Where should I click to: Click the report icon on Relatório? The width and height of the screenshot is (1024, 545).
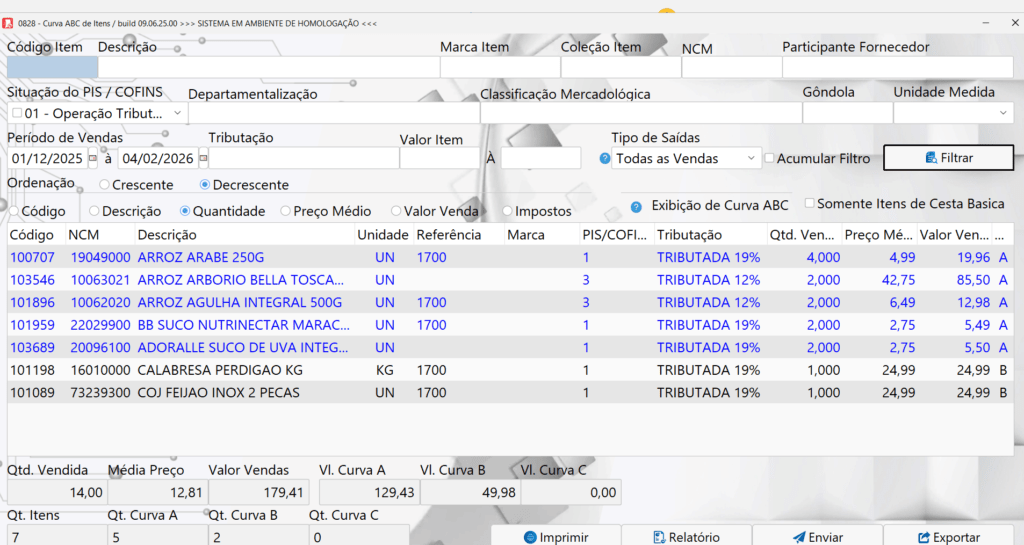(660, 538)
